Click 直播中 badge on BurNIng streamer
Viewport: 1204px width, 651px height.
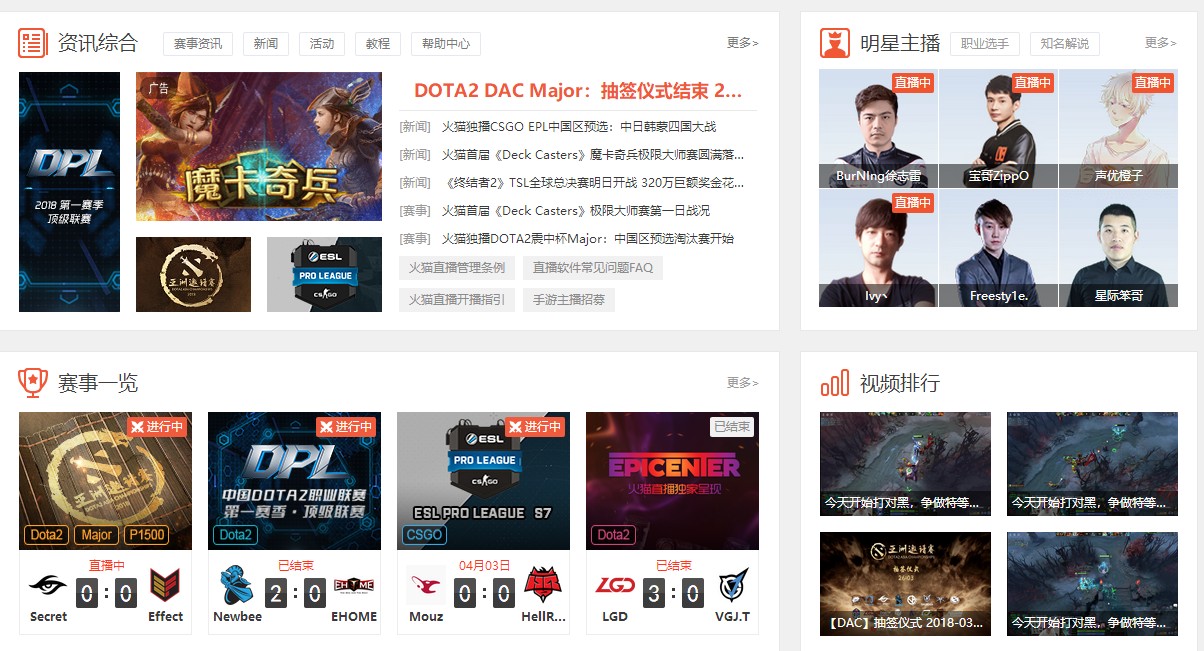[913, 83]
